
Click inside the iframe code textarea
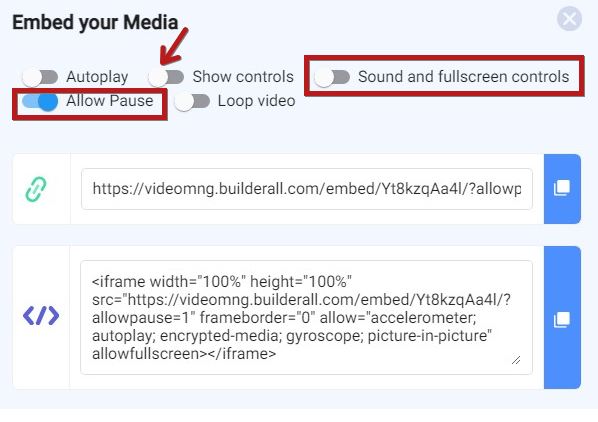click(x=307, y=317)
